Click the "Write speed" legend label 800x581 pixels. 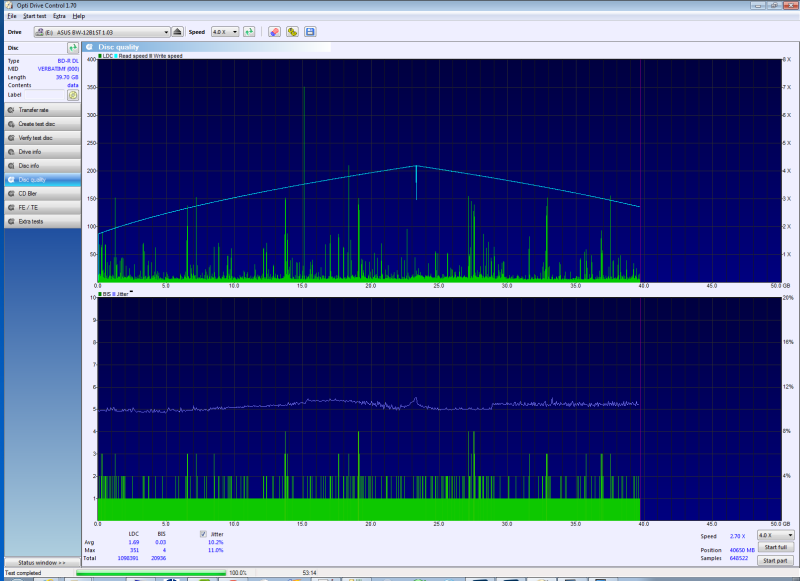pos(168,56)
